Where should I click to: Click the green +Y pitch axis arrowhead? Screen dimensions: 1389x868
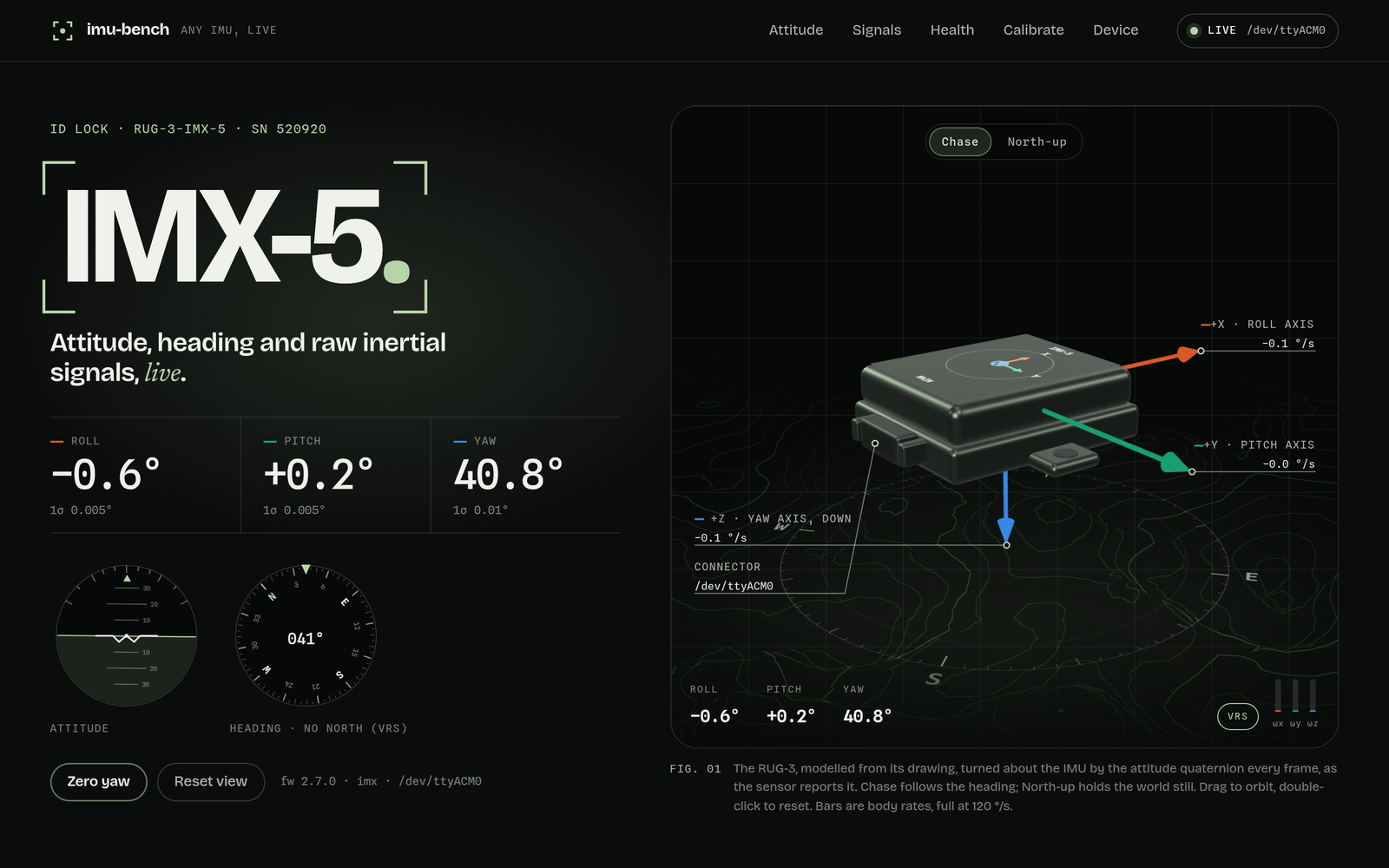pyautogui.click(x=1175, y=463)
